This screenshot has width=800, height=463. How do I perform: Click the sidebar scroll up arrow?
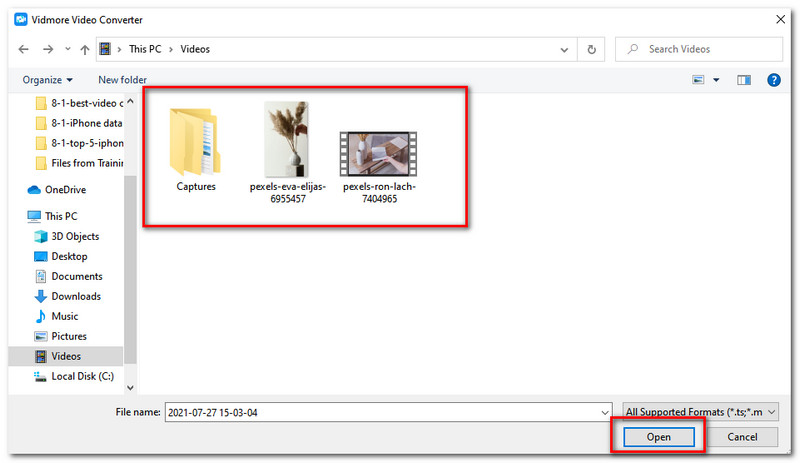click(x=131, y=102)
